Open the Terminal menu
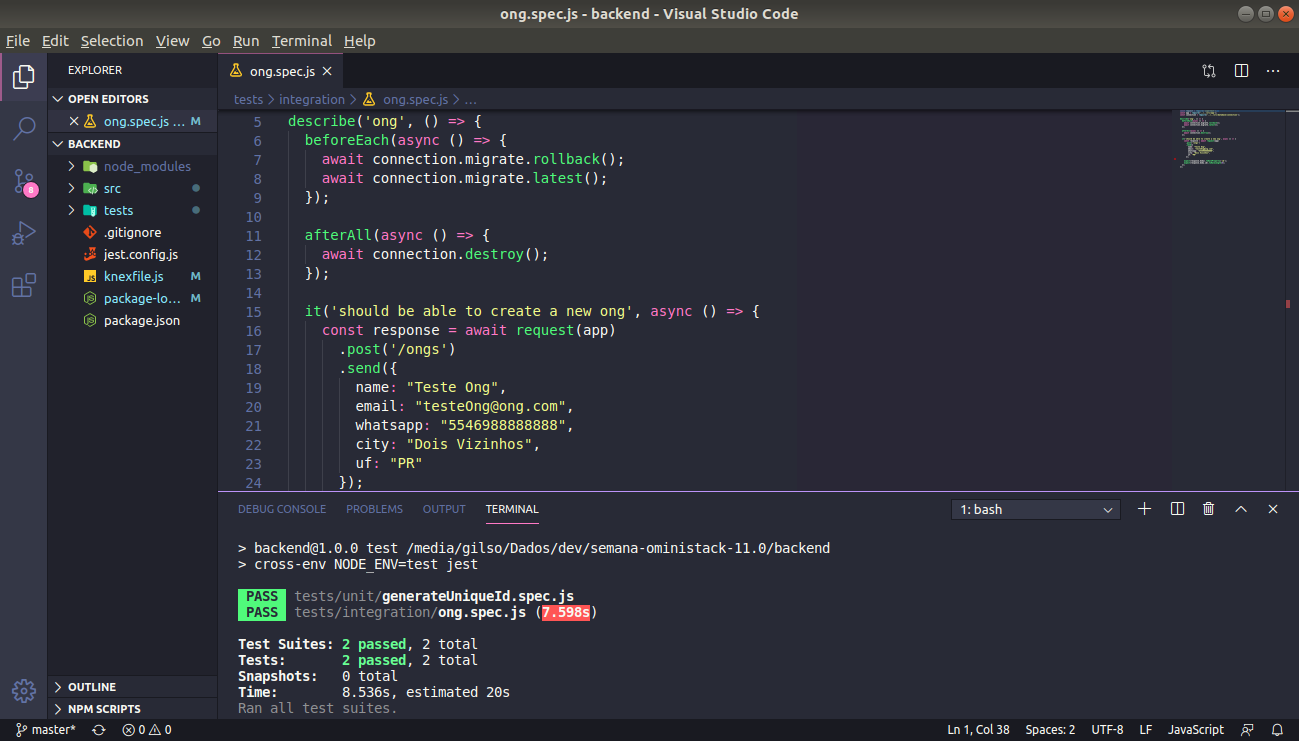The image size is (1299, 741). coord(302,41)
